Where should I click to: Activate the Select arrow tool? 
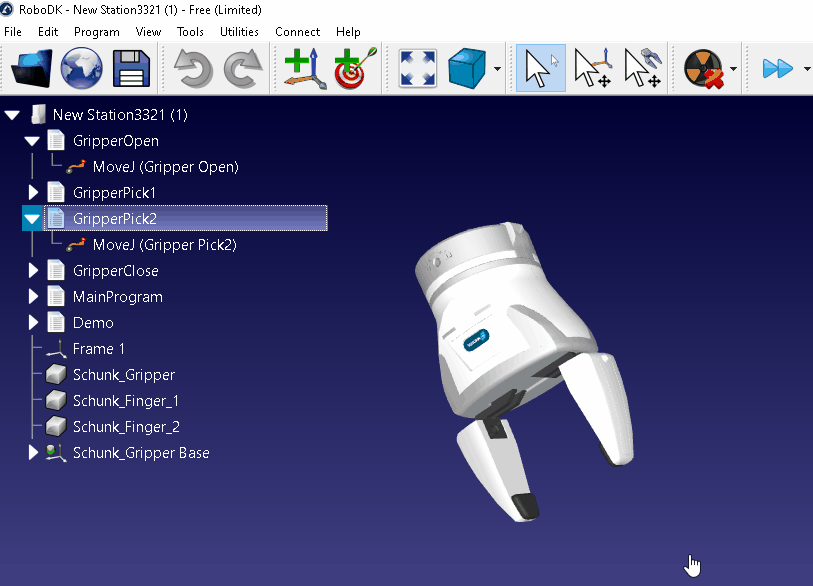[x=541, y=68]
